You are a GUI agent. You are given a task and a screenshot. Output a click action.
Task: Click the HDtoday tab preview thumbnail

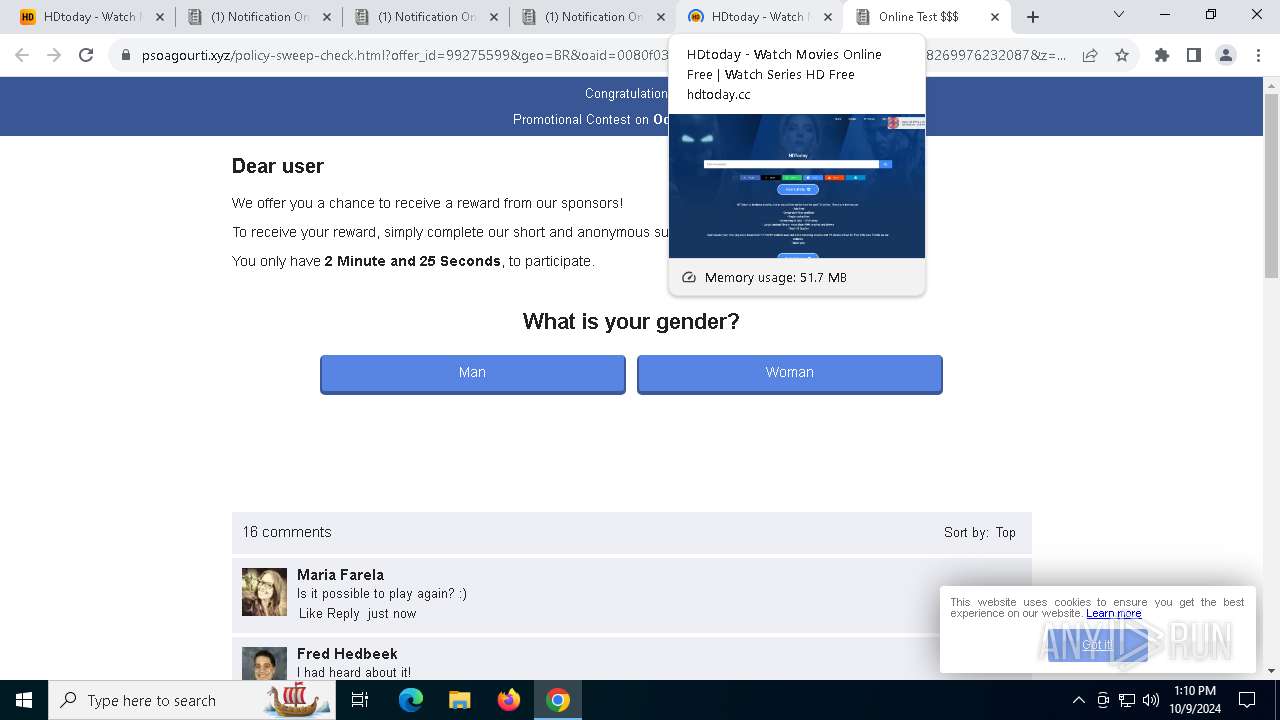pyautogui.click(x=797, y=186)
